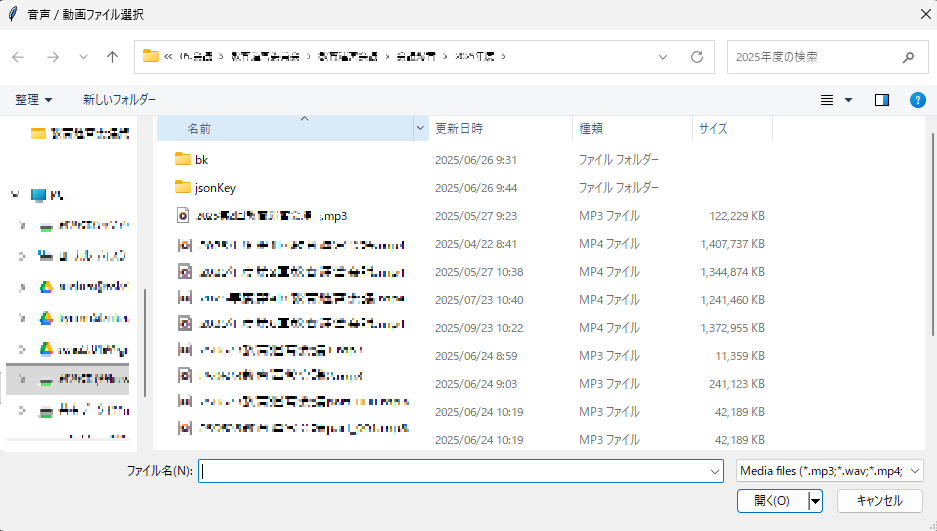Click the file list vertical scrollbar
The image size is (937, 531).
pyautogui.click(x=931, y=233)
